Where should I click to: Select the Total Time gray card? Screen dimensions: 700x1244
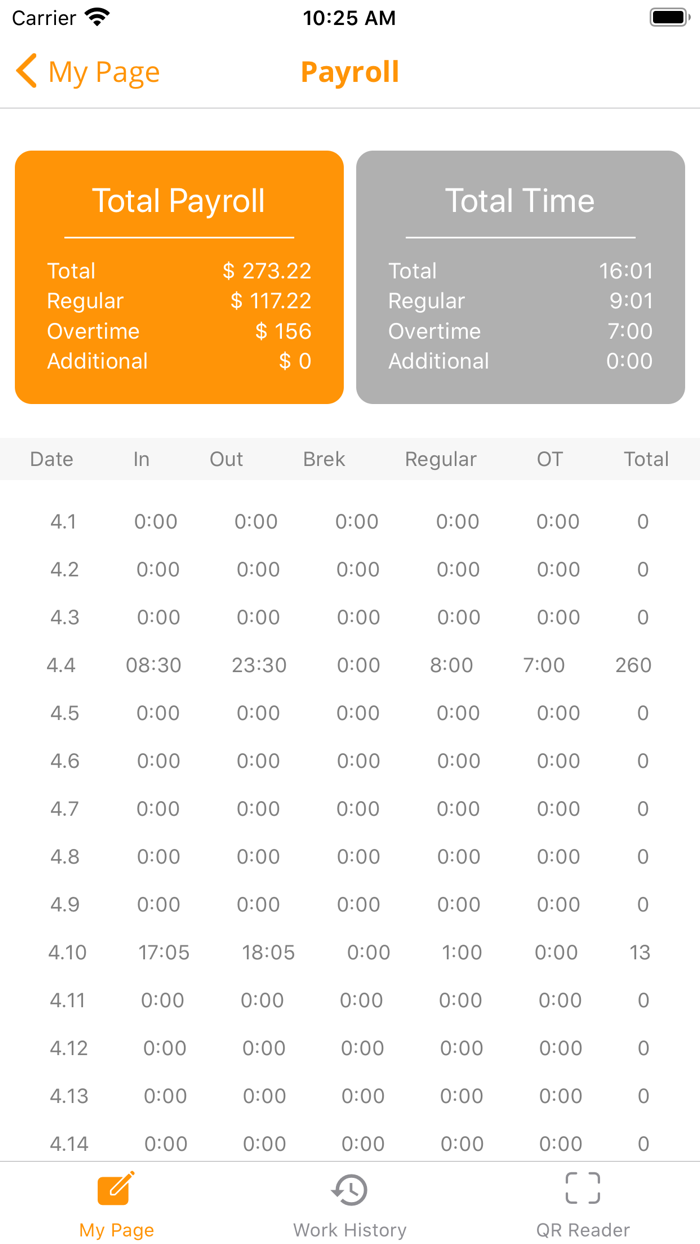coord(520,277)
